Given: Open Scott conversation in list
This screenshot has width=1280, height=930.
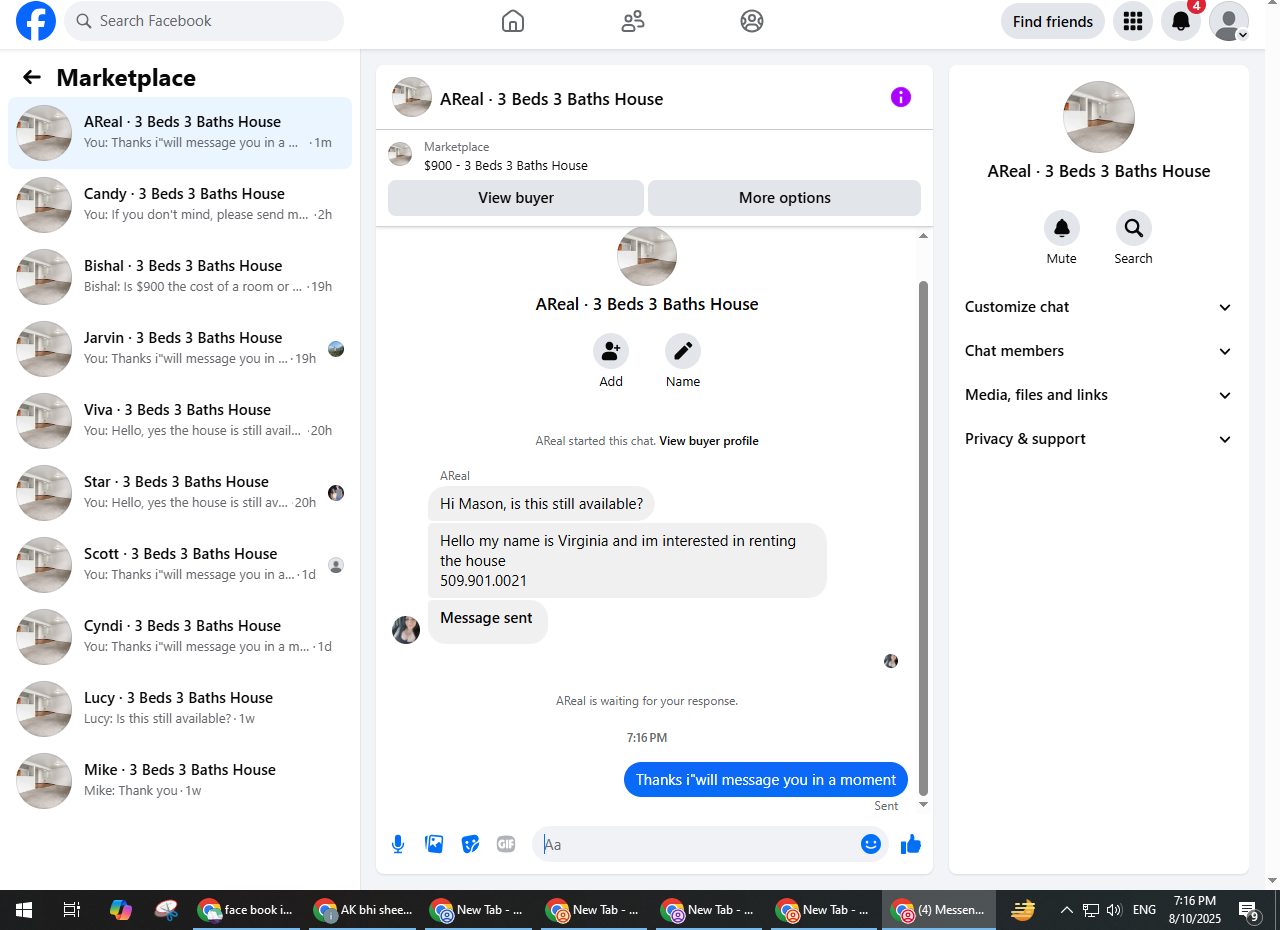Looking at the screenshot, I should pos(180,565).
